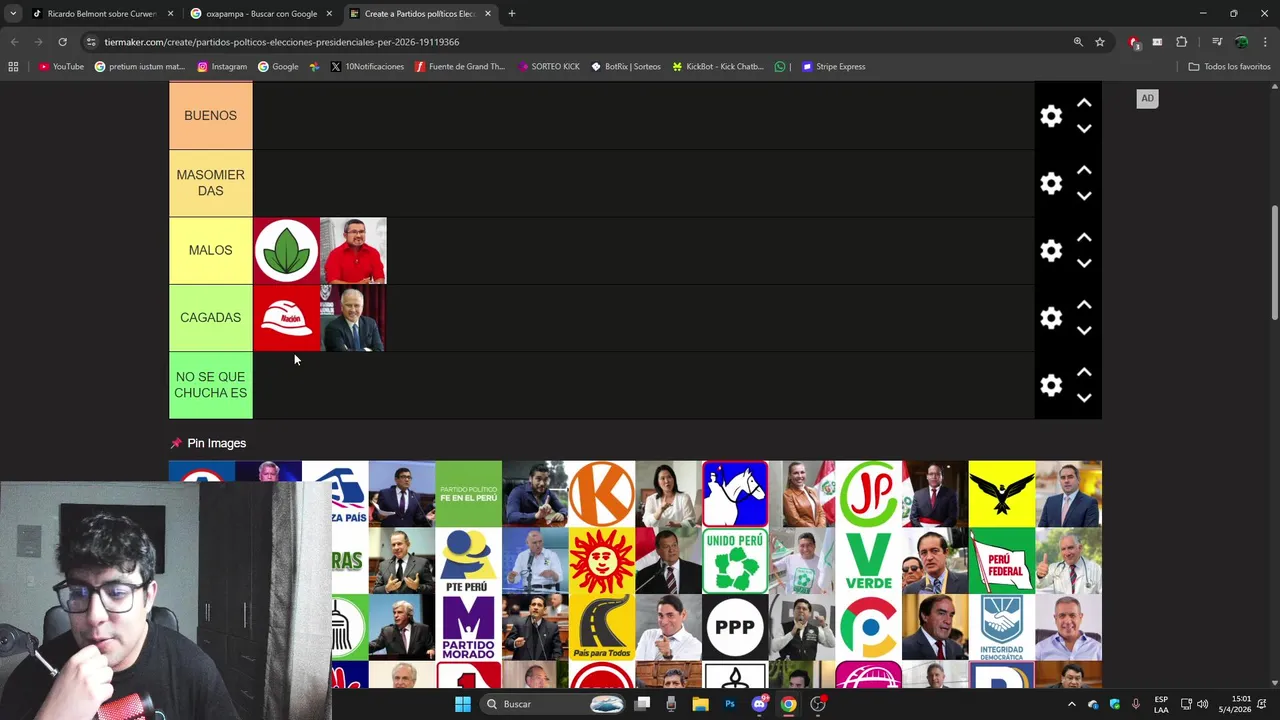
Task: Move BUENOS tier up with arrow
Action: [x=1084, y=103]
